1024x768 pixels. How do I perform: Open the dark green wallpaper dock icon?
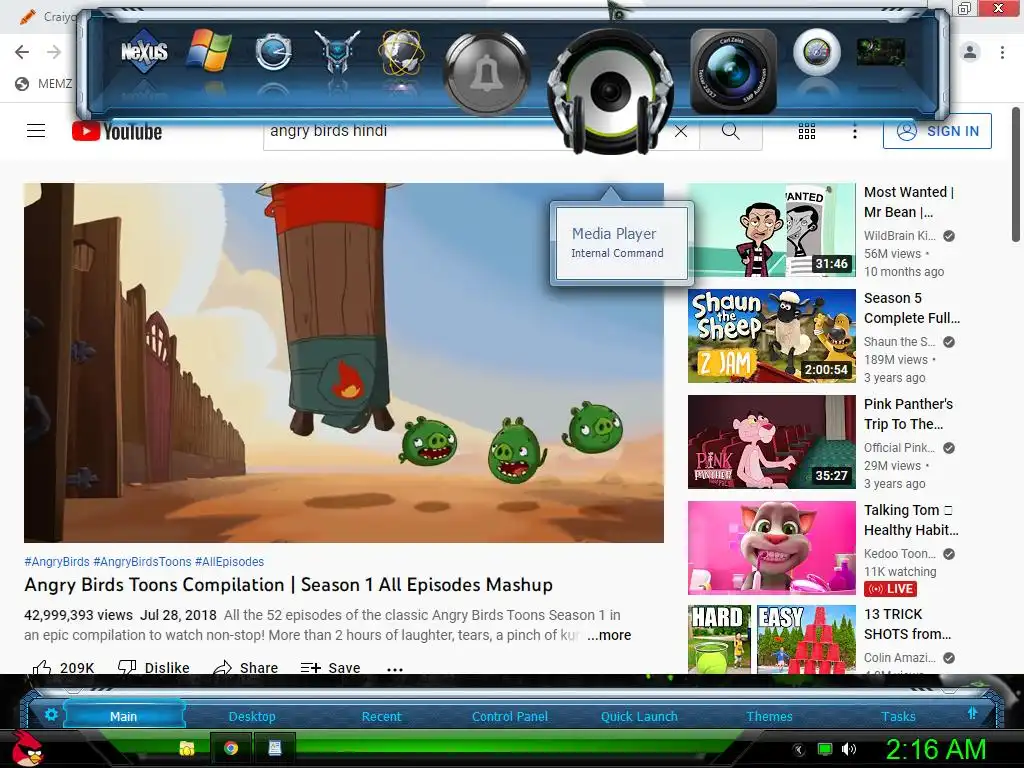[x=881, y=52]
